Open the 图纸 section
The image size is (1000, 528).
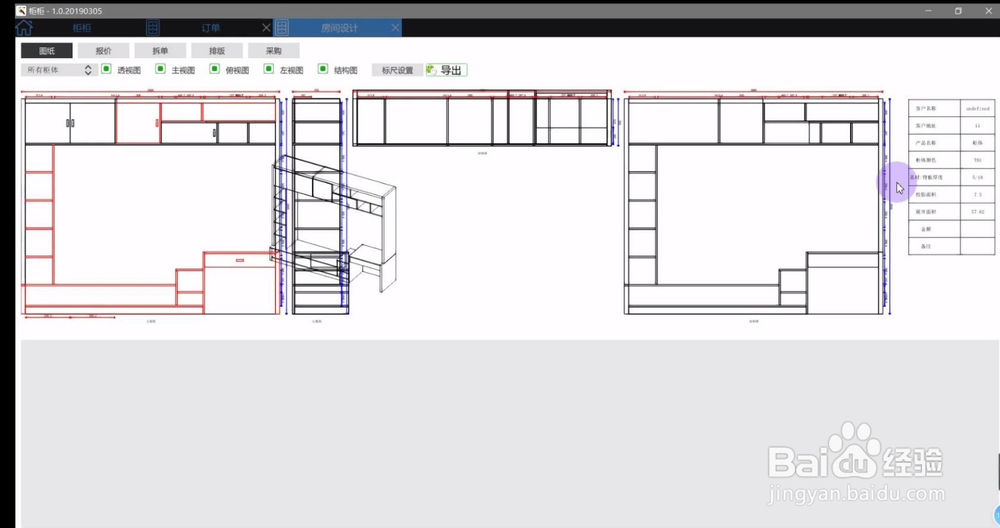pyautogui.click(x=47, y=51)
